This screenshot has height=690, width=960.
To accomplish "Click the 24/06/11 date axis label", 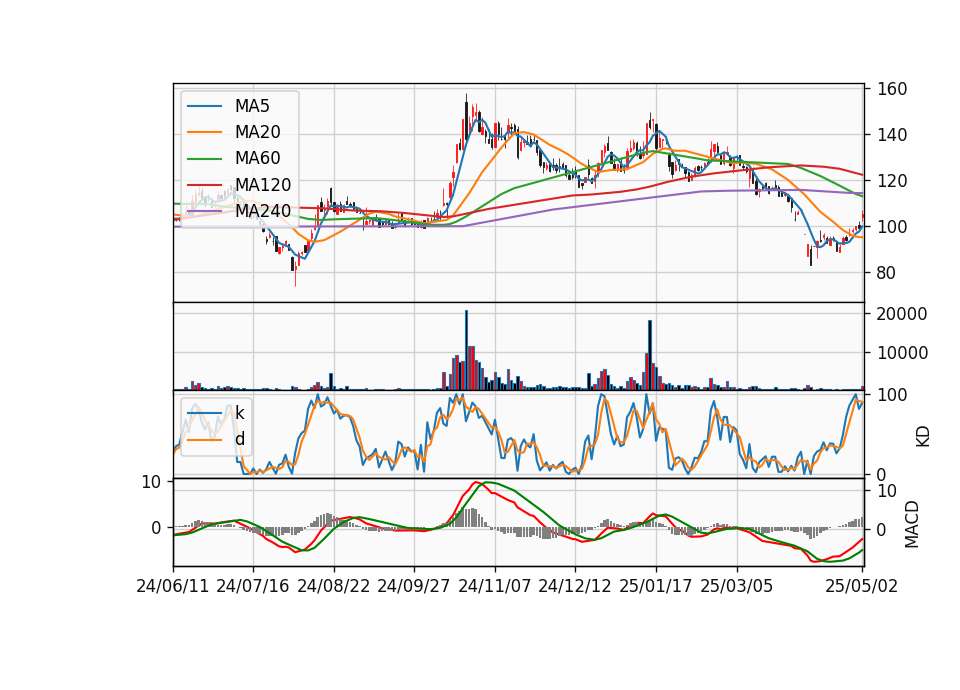I will (x=173, y=586).
